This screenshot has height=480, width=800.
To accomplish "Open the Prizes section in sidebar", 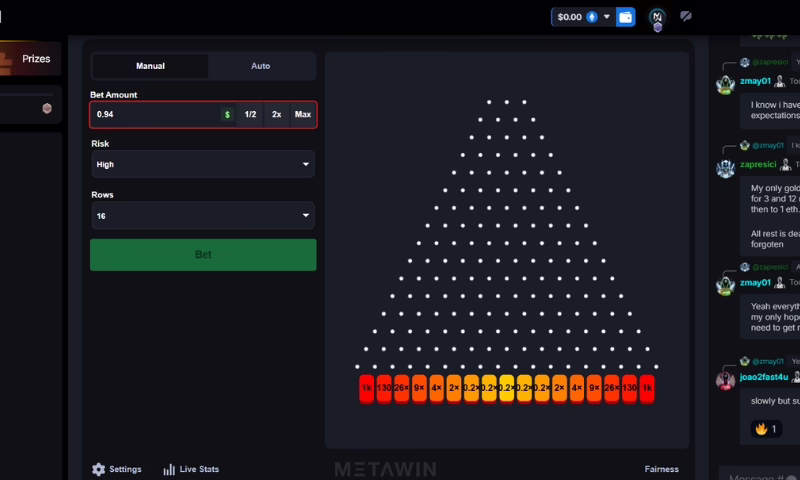I will point(30,59).
